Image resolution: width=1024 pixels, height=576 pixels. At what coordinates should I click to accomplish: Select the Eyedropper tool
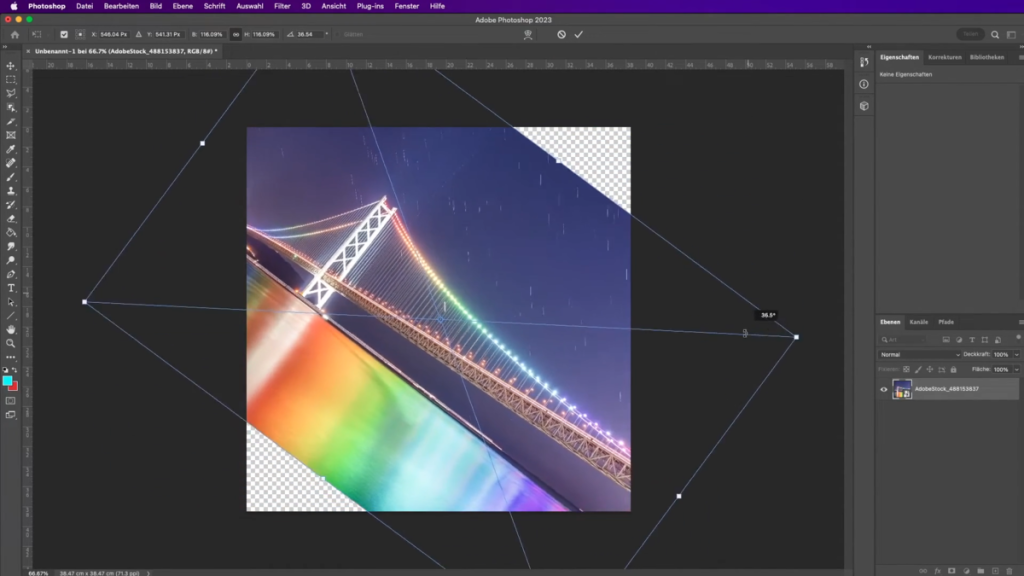coord(12,149)
